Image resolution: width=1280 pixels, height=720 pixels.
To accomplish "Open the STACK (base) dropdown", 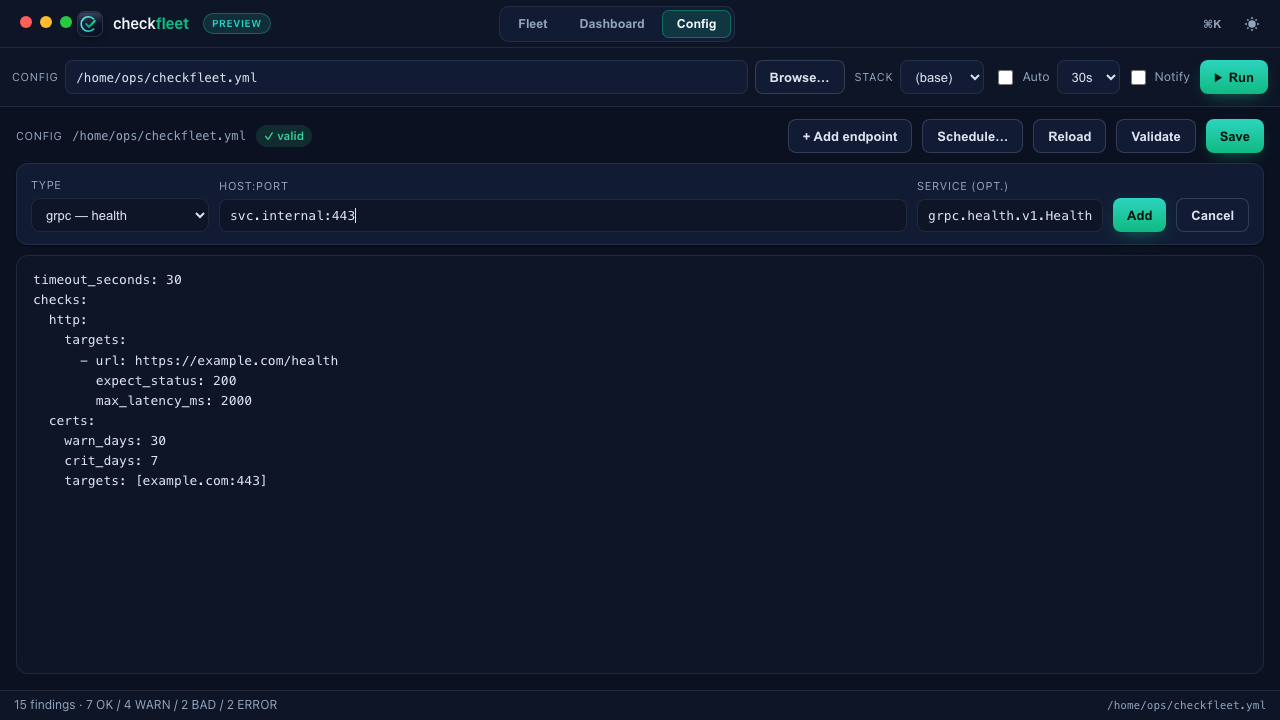I will (x=942, y=77).
